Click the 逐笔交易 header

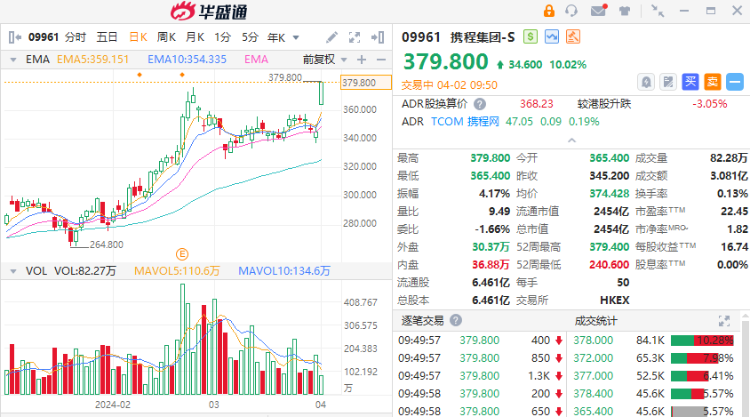tap(422, 320)
